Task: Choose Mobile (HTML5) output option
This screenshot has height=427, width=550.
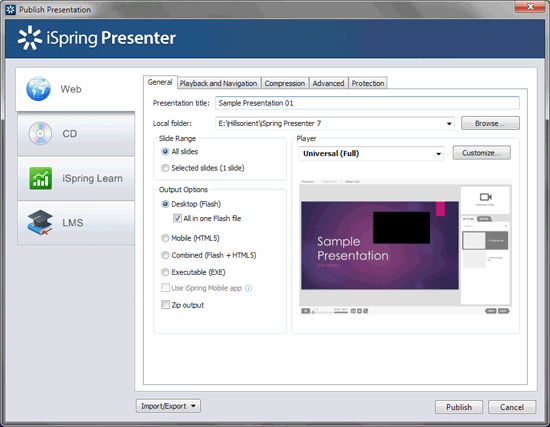Action: (x=165, y=238)
